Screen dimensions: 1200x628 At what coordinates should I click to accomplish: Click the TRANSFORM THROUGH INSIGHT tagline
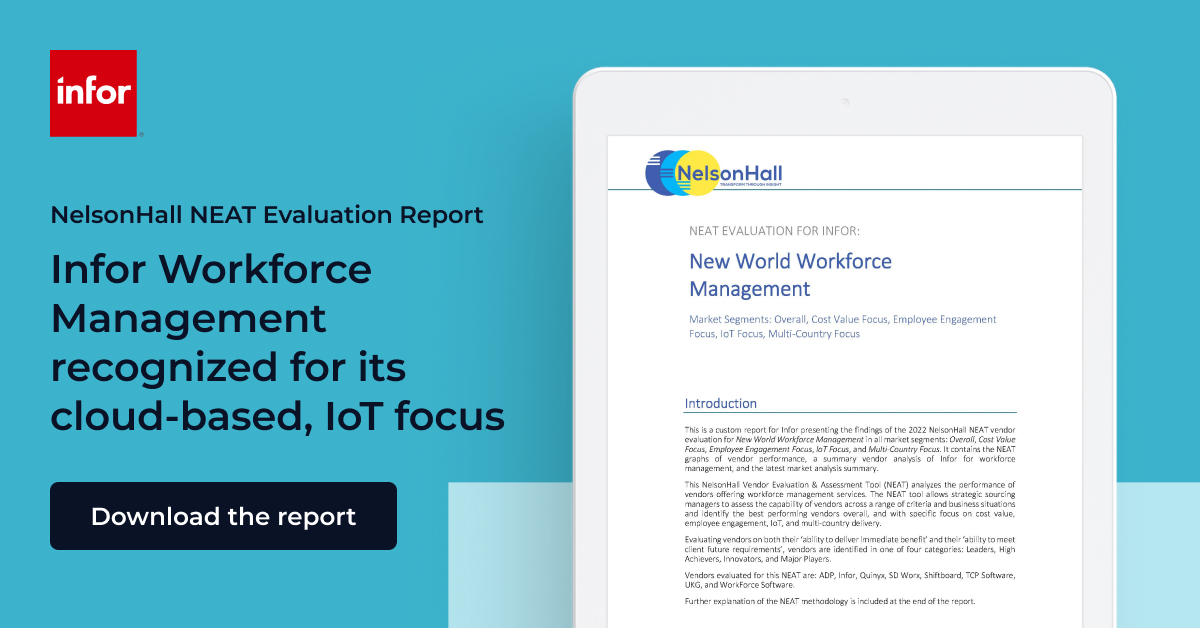click(x=750, y=186)
